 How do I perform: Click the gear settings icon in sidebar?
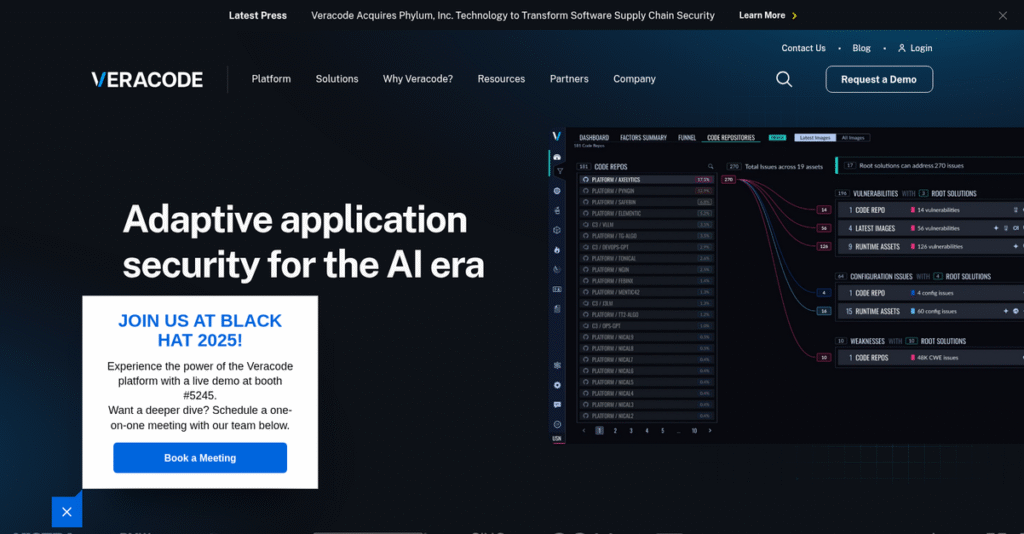[x=557, y=385]
